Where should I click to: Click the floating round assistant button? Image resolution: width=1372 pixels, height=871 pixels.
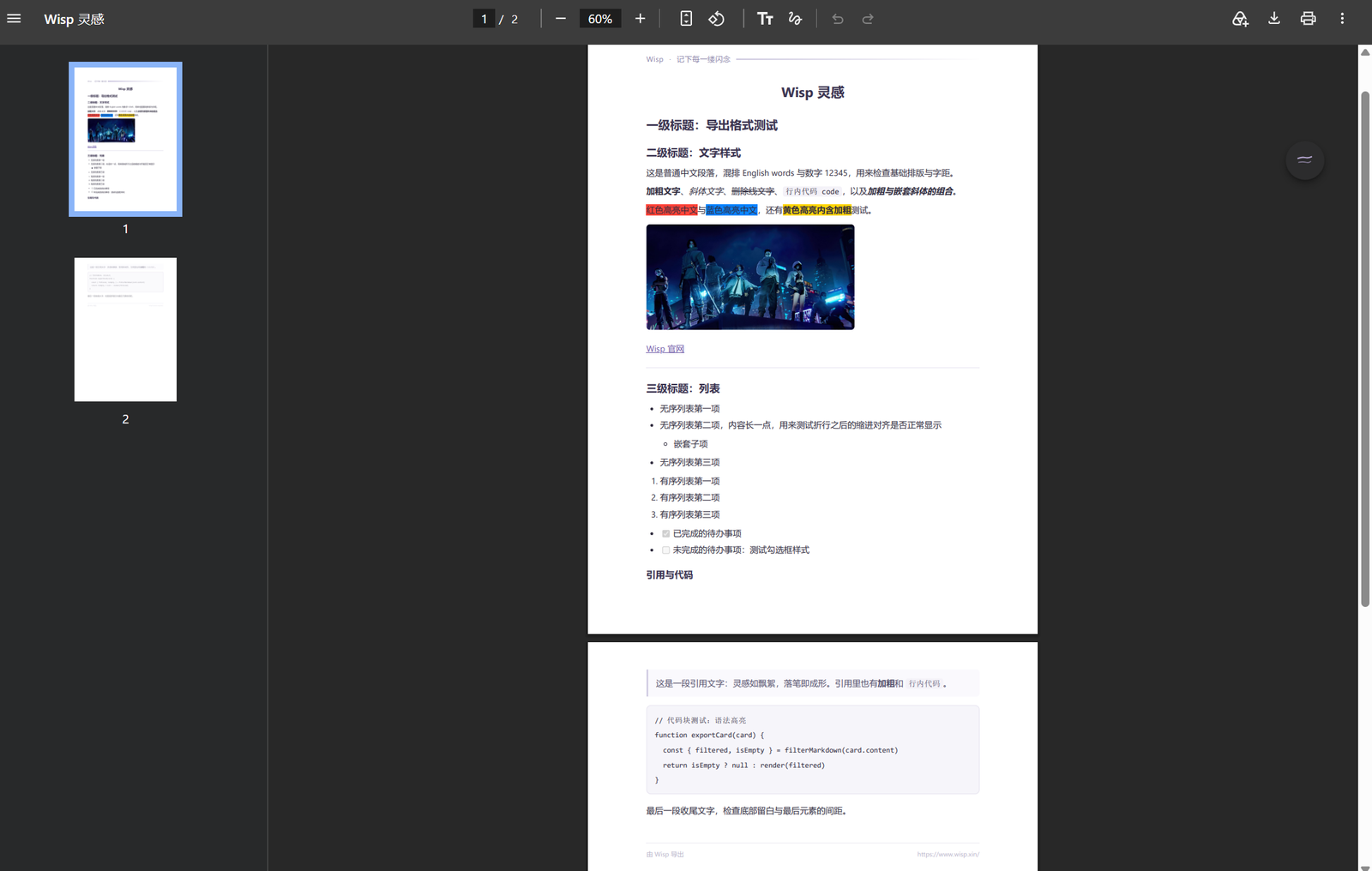click(x=1304, y=159)
